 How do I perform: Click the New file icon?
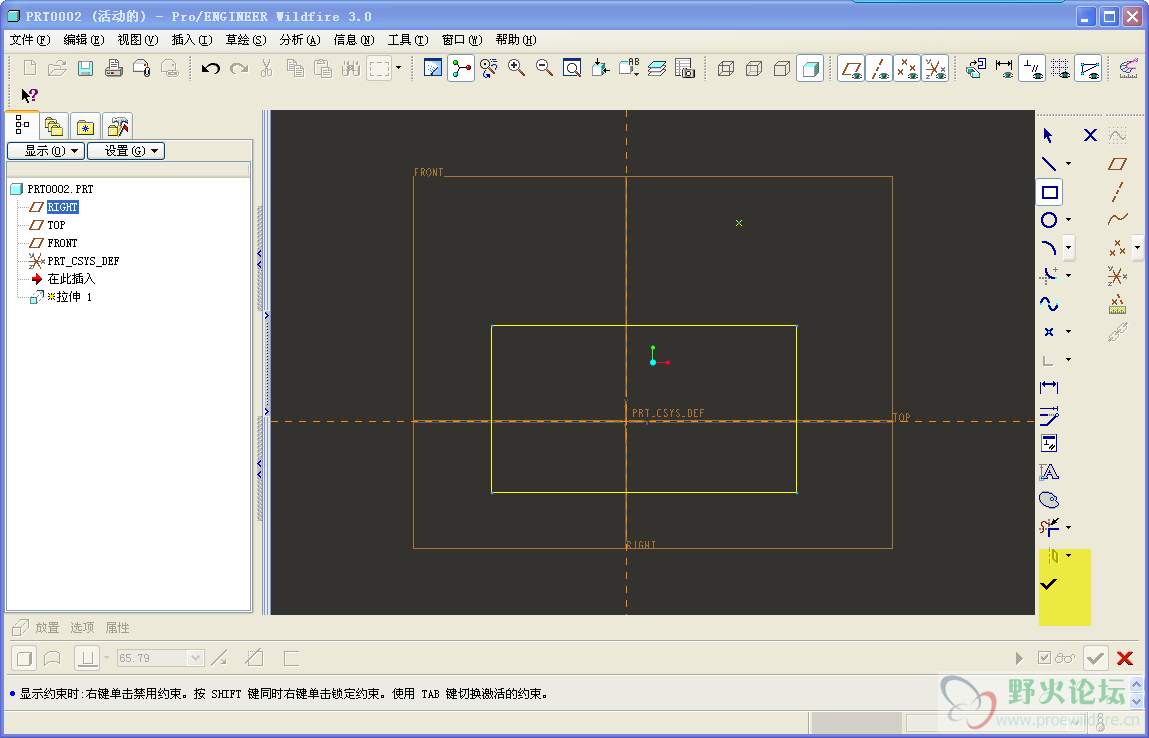pyautogui.click(x=30, y=69)
